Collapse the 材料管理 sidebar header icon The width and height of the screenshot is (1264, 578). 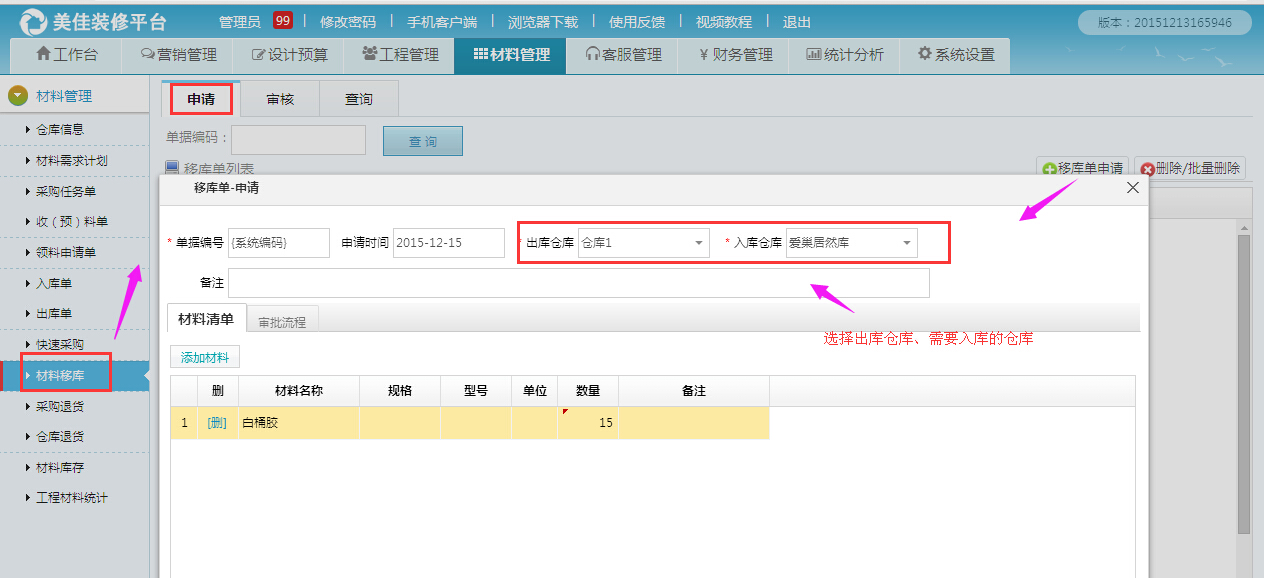coord(17,96)
